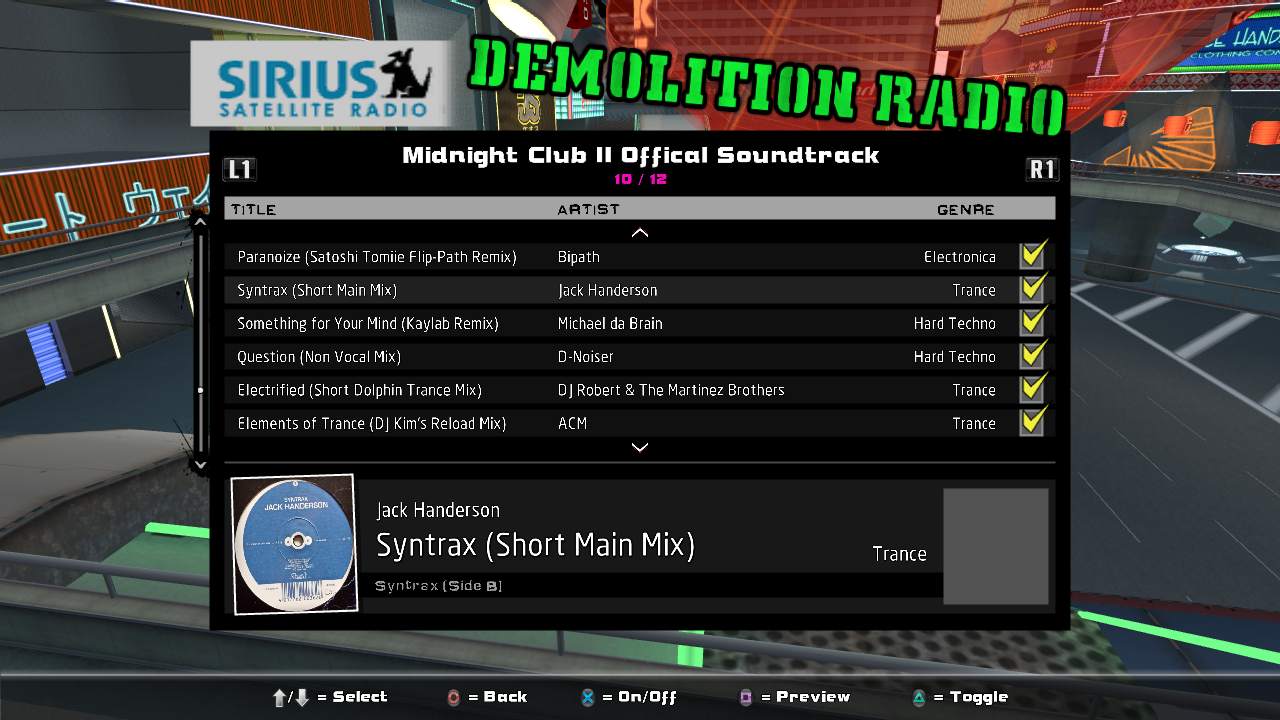Image resolution: width=1280 pixels, height=720 pixels.
Task: Sort tracks by the Artist column header
Action: (x=588, y=209)
